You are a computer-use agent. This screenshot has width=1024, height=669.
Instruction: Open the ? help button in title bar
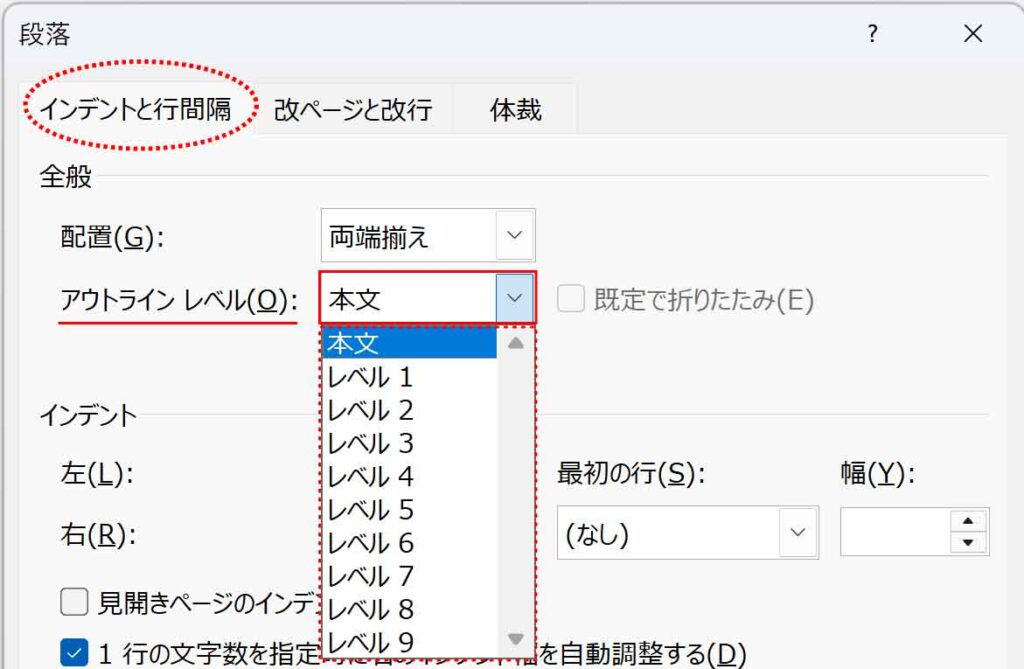pyautogui.click(x=872, y=33)
